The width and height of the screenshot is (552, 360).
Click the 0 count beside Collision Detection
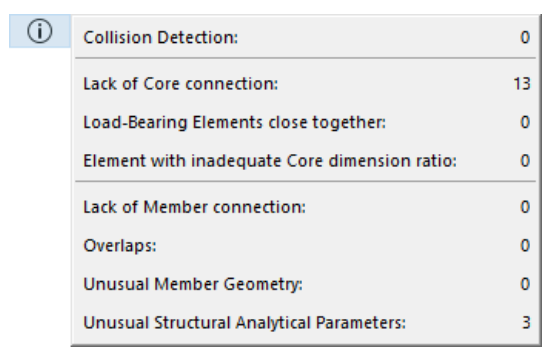[x=525, y=37]
